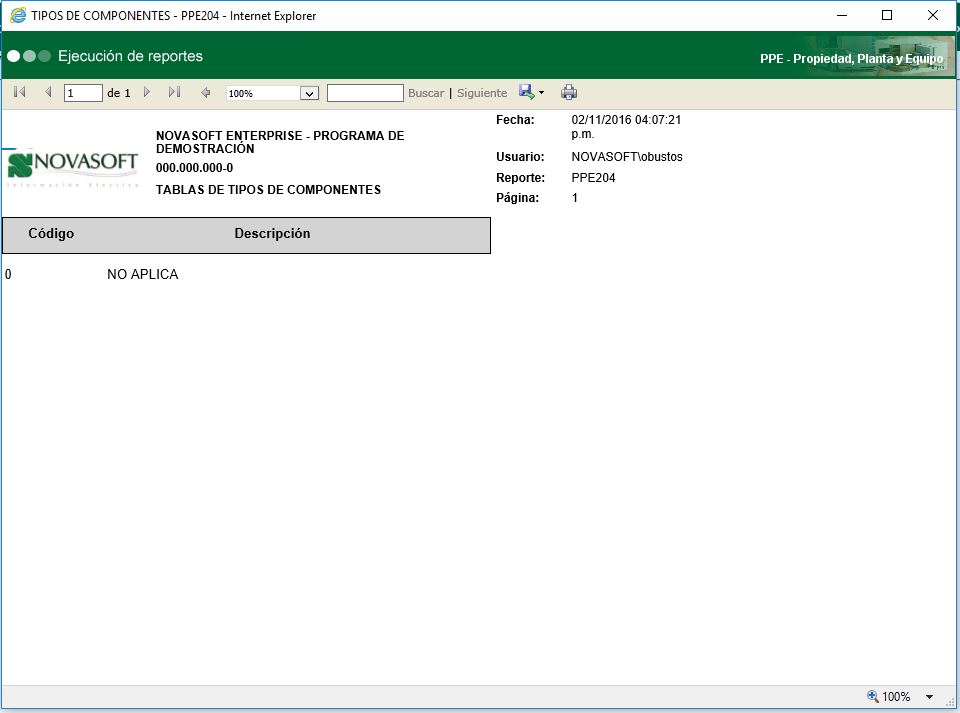This screenshot has height=713, width=960.
Task: Click the Código column header
Action: [51, 233]
